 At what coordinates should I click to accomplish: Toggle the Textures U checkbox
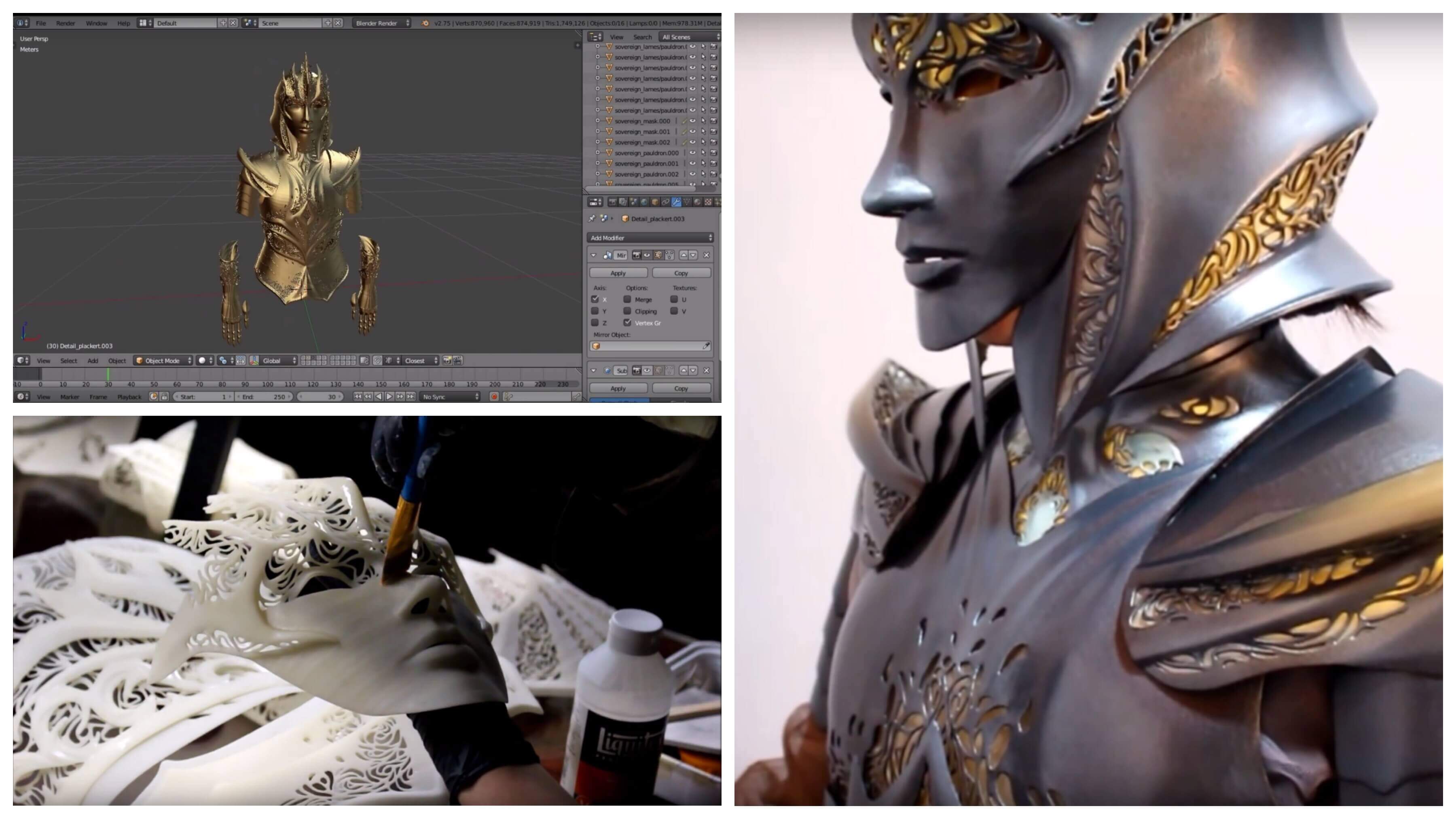pos(674,300)
